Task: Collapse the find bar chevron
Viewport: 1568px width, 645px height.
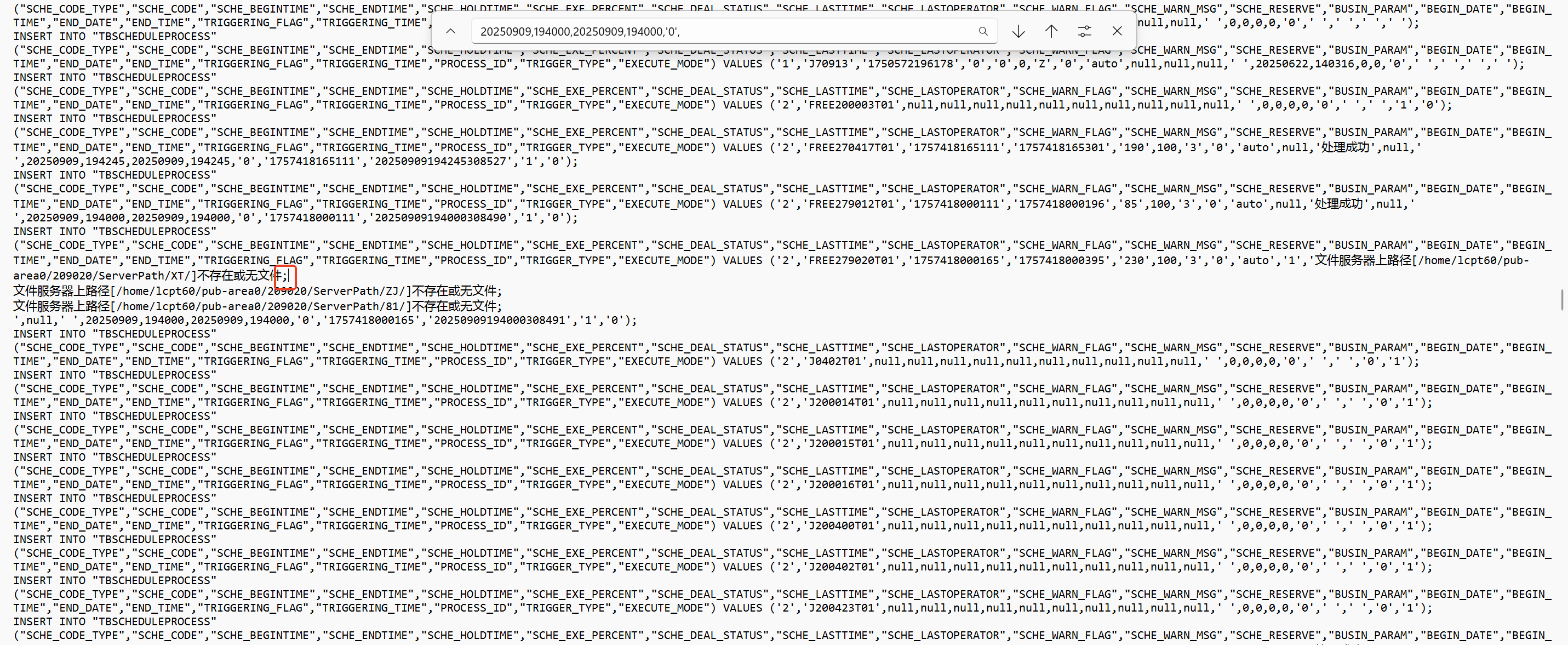Action: (x=450, y=31)
